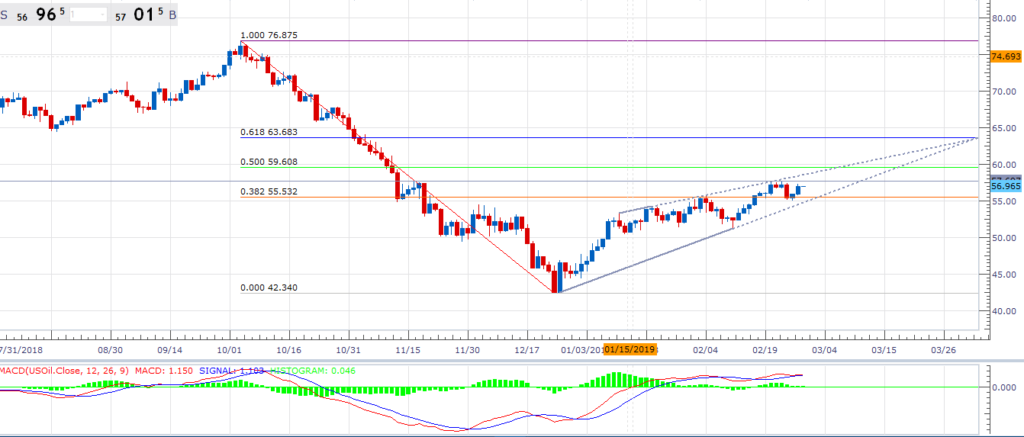Select the 0.000 Fibonacci level at 42.340
The width and height of the screenshot is (1024, 437).
point(269,287)
